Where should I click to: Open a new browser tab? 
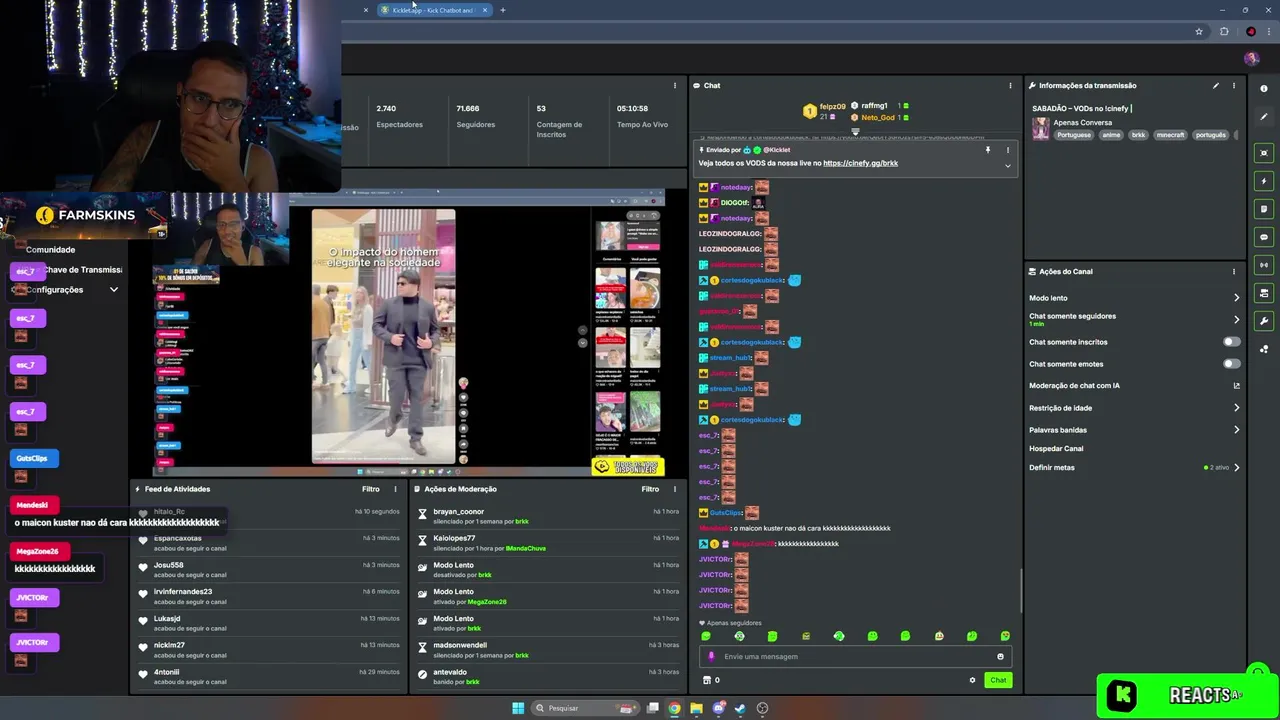tap(502, 10)
